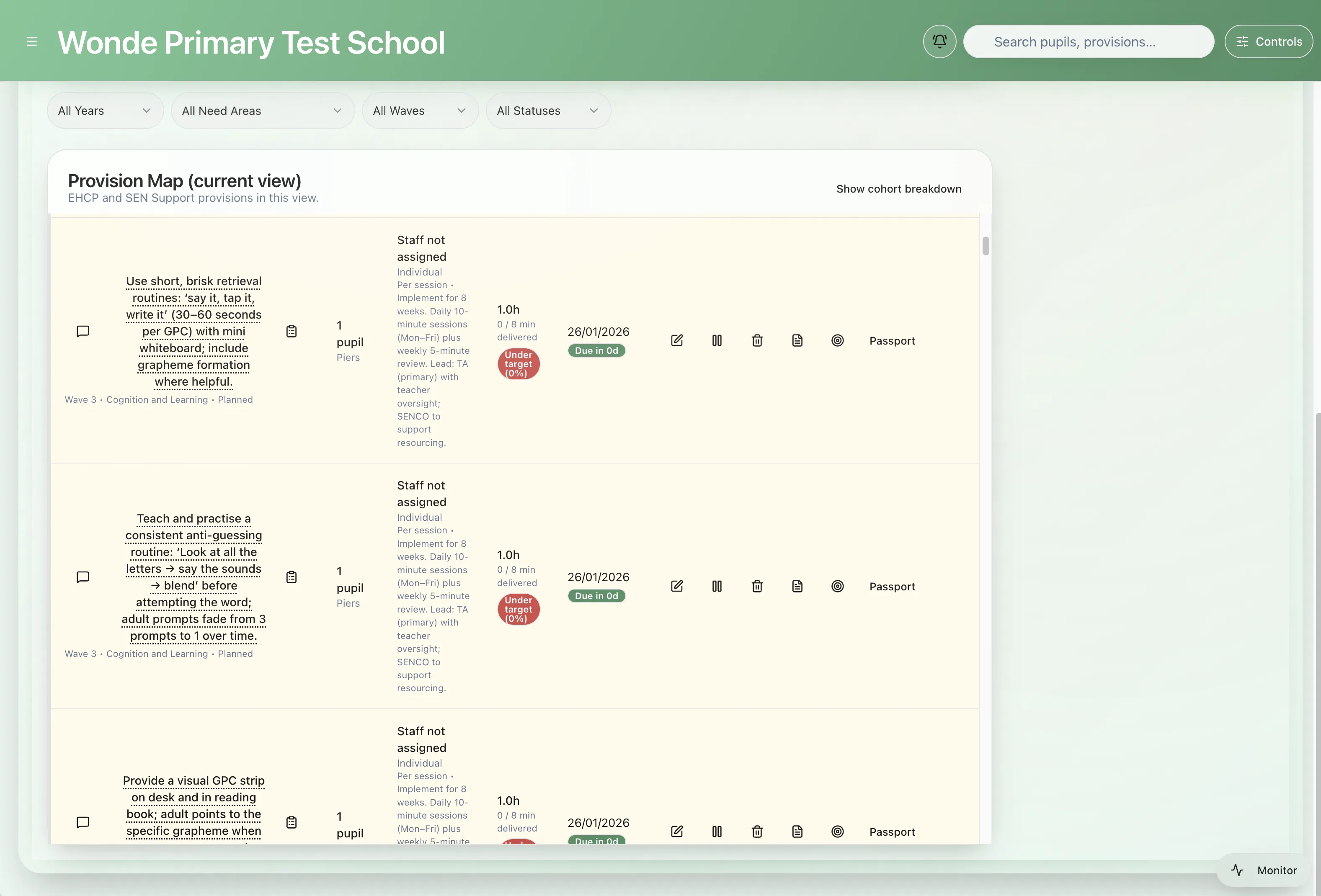Open Passport link in first provision row

click(x=892, y=341)
